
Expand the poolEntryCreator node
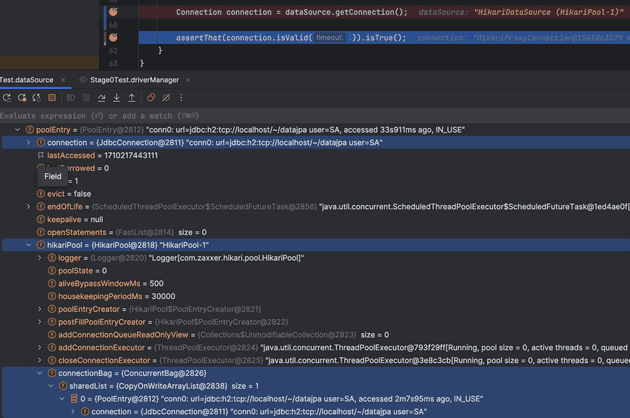click(x=39, y=309)
